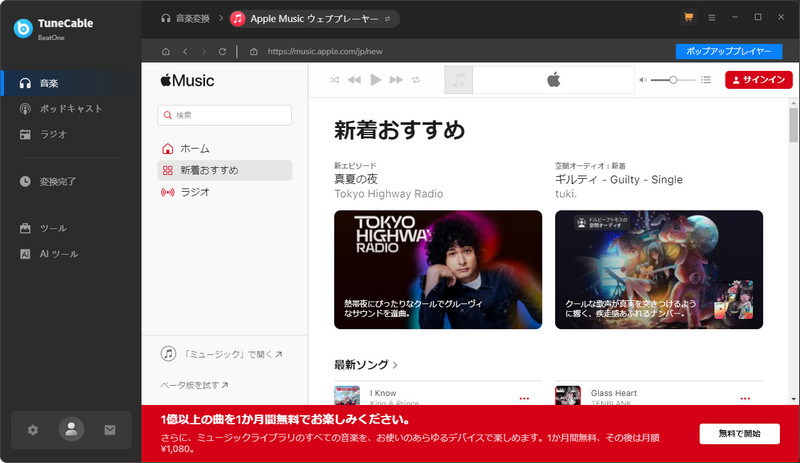Toggle shuffle in player controls
800x463 pixels.
click(334, 80)
